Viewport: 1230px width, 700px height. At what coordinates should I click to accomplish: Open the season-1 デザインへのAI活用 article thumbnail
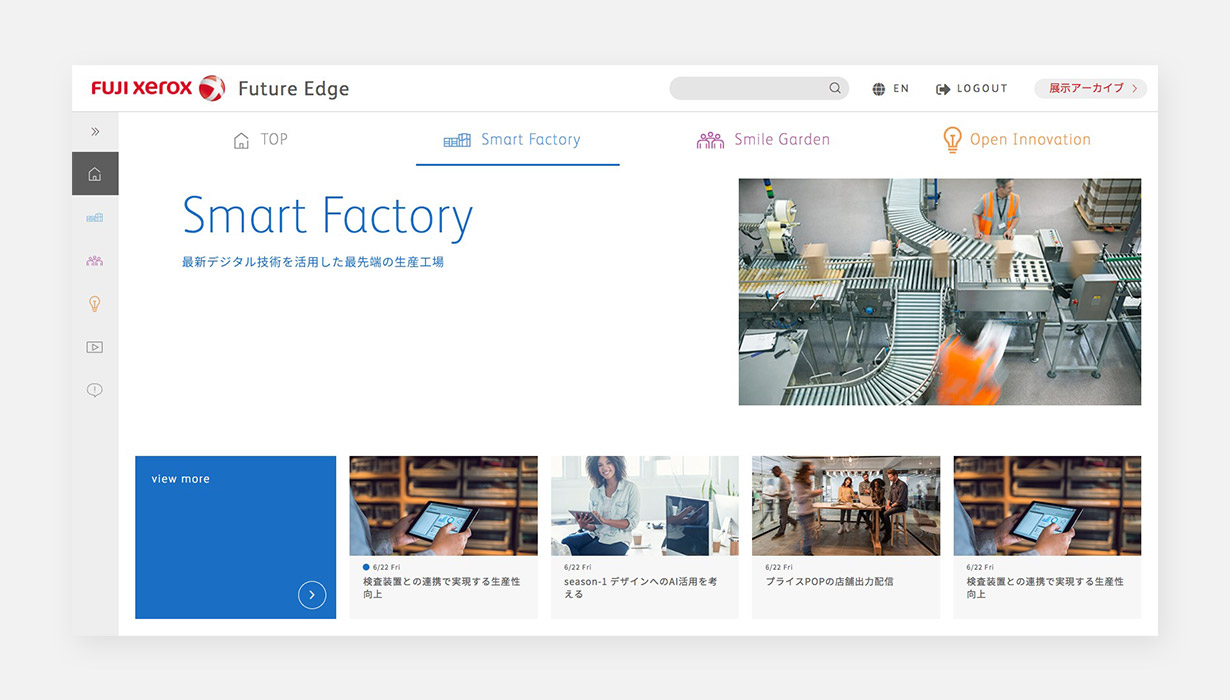coord(644,505)
